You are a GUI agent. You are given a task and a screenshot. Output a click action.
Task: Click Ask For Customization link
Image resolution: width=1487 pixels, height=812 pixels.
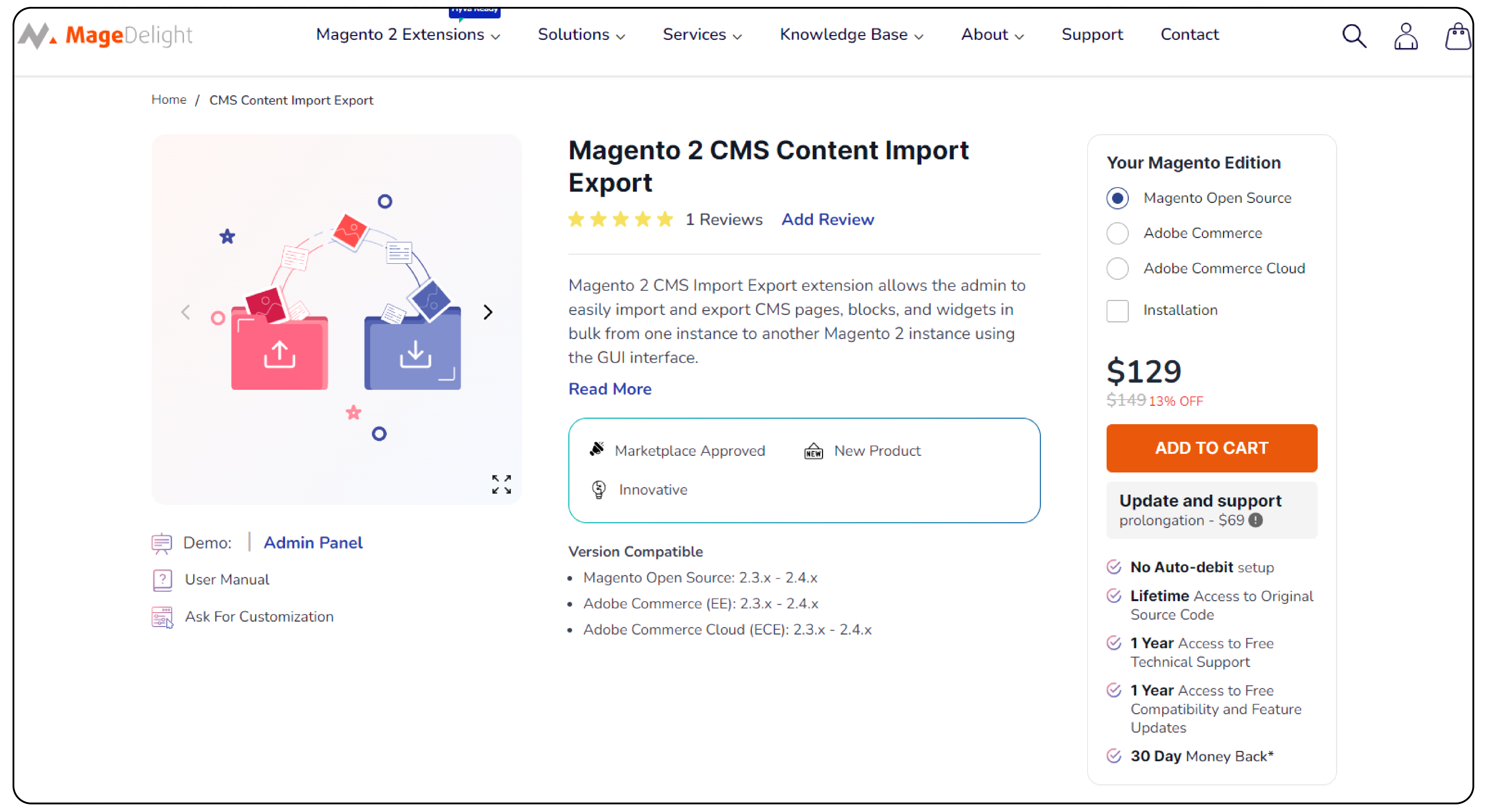(259, 616)
